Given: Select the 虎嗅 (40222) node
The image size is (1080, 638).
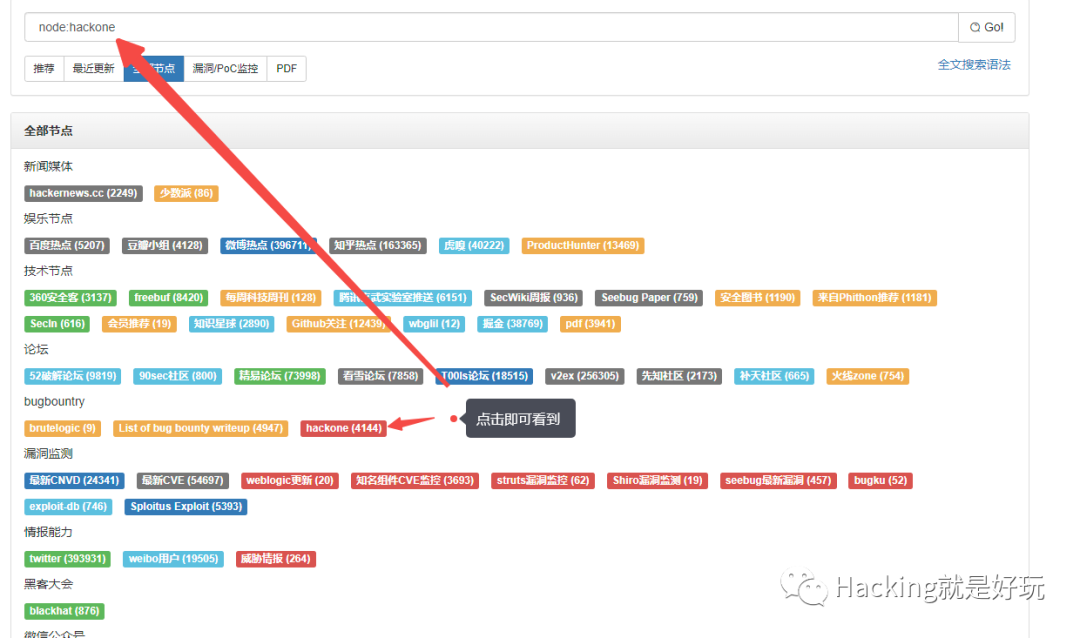Looking at the screenshot, I should point(474,246).
